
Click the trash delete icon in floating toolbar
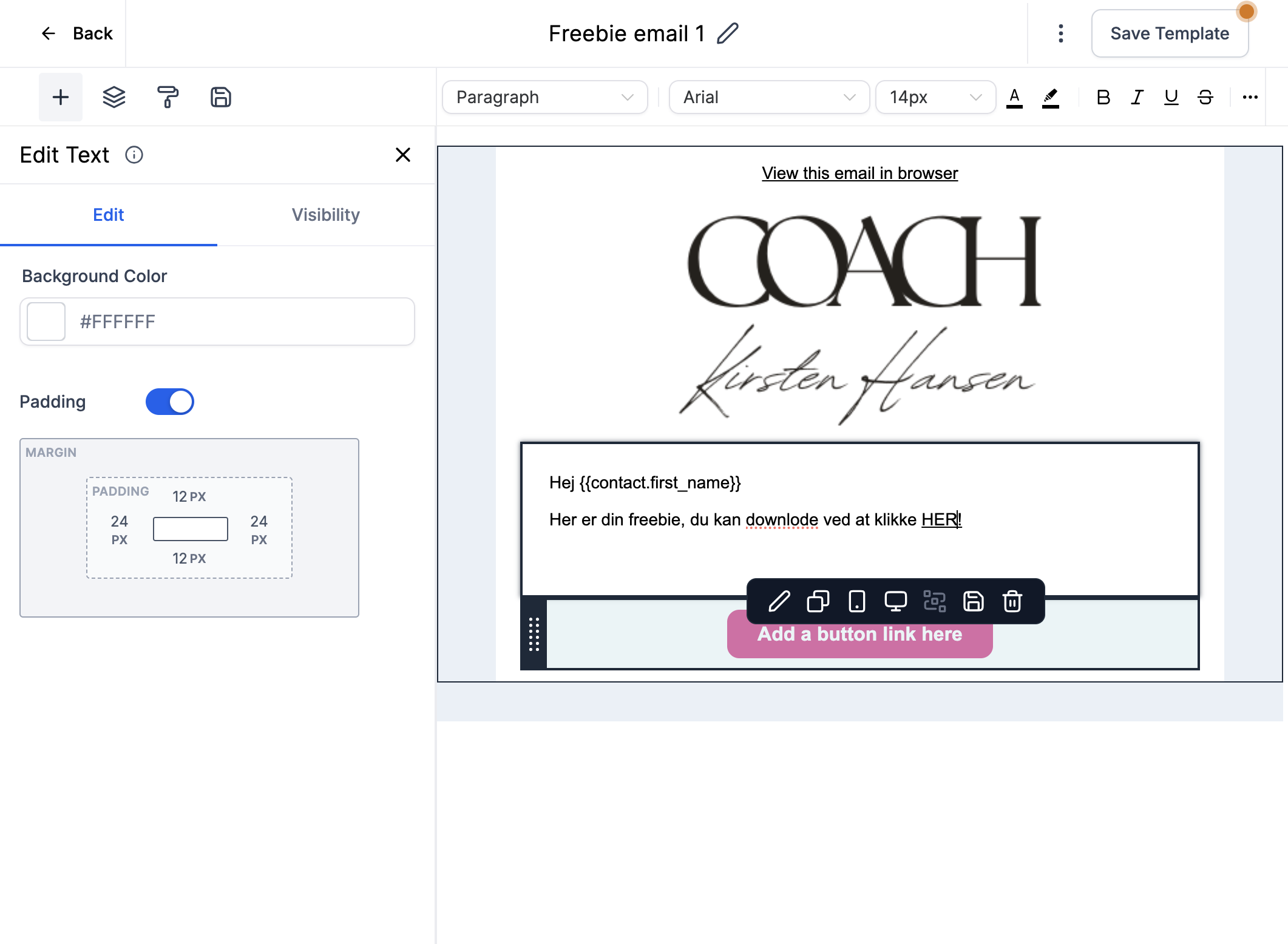click(1012, 601)
